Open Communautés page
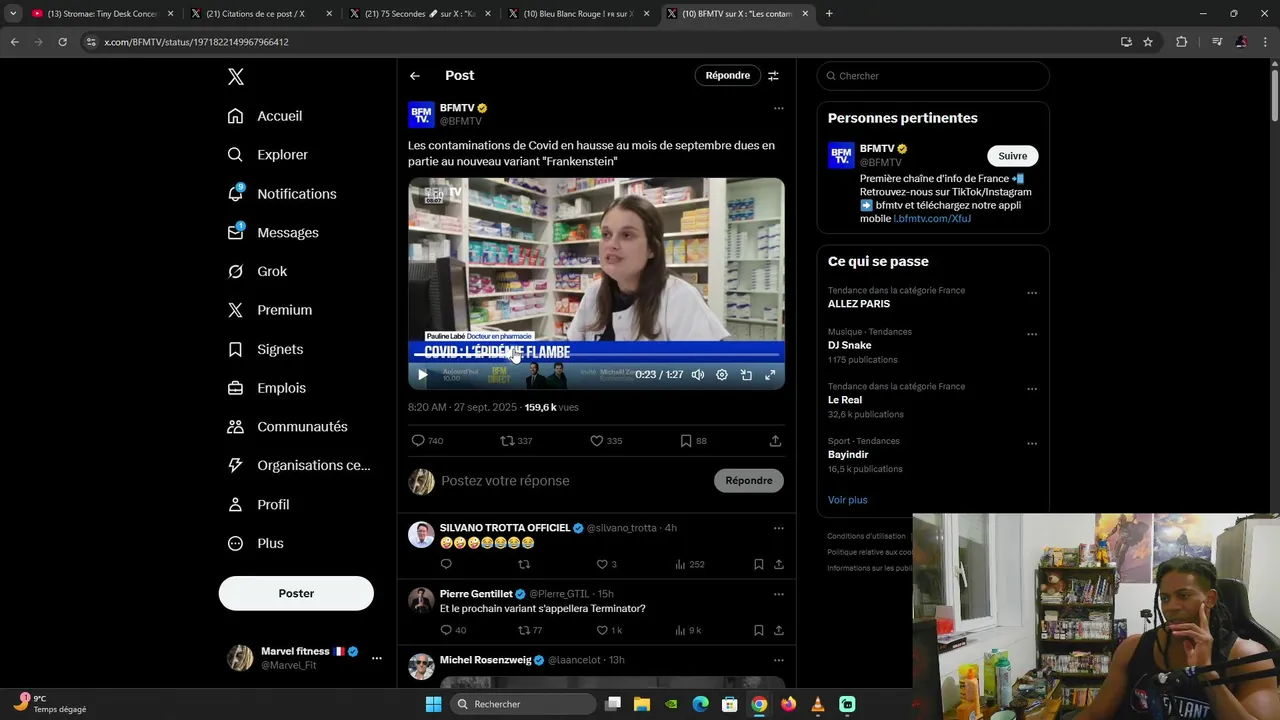The width and height of the screenshot is (1280, 720). (x=288, y=427)
